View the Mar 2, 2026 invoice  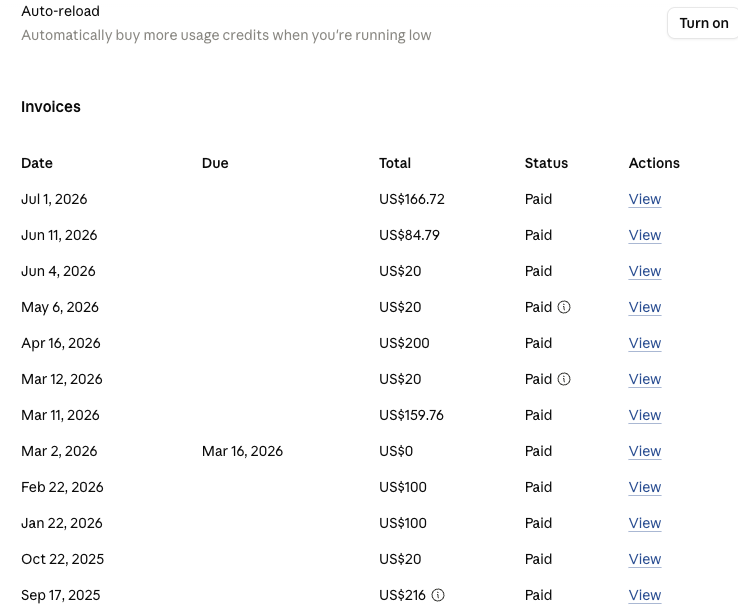pyautogui.click(x=645, y=451)
